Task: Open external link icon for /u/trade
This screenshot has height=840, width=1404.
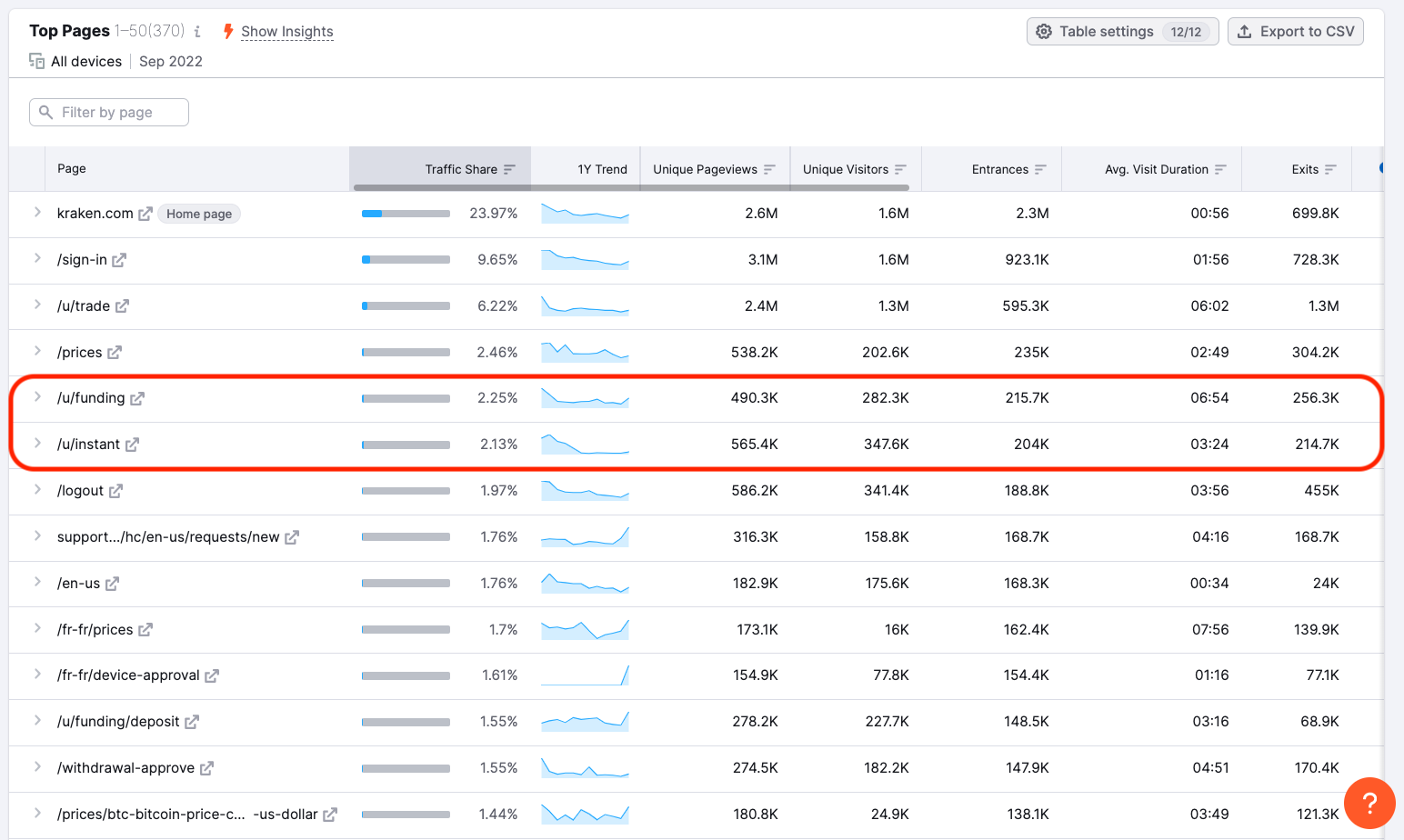Action: [x=122, y=306]
